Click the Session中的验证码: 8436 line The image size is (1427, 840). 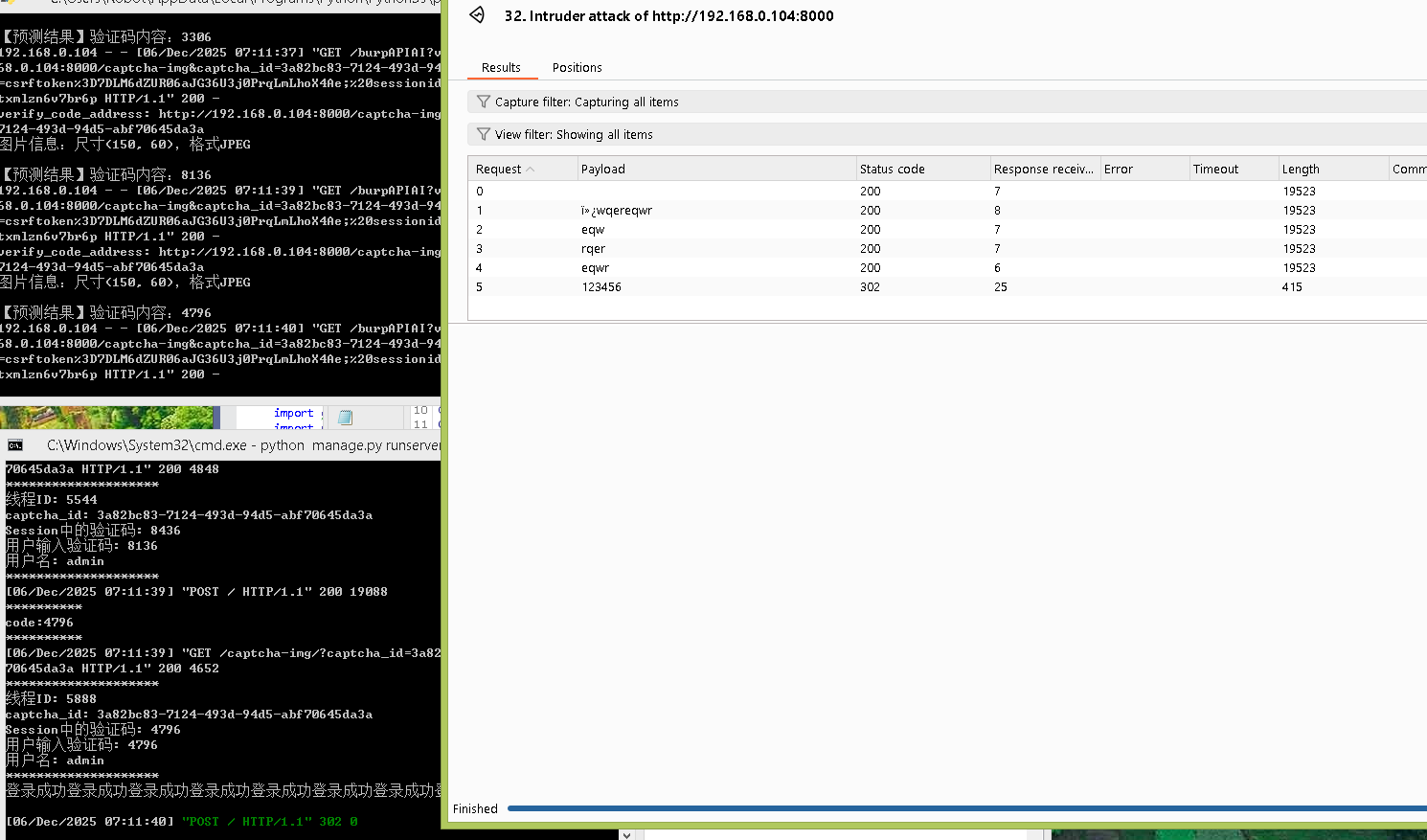coord(93,530)
